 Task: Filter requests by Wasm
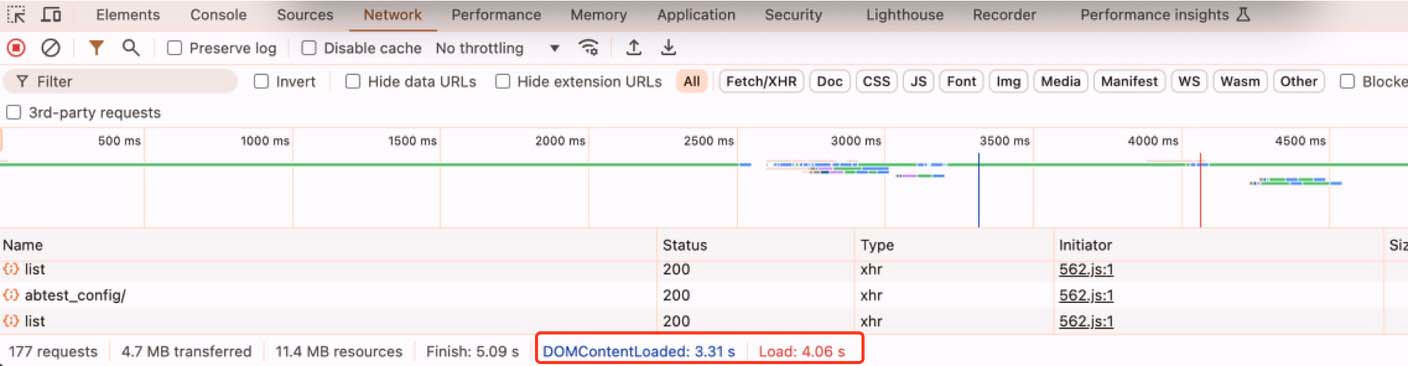(1241, 82)
